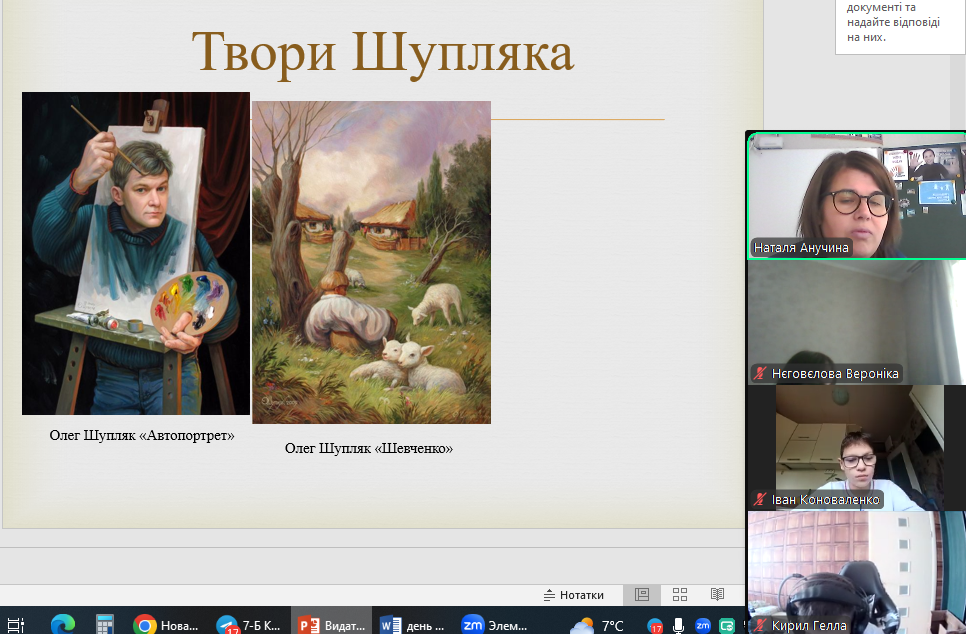Click the green icon in the system tray
This screenshot has height=634, width=966.
tap(727, 626)
